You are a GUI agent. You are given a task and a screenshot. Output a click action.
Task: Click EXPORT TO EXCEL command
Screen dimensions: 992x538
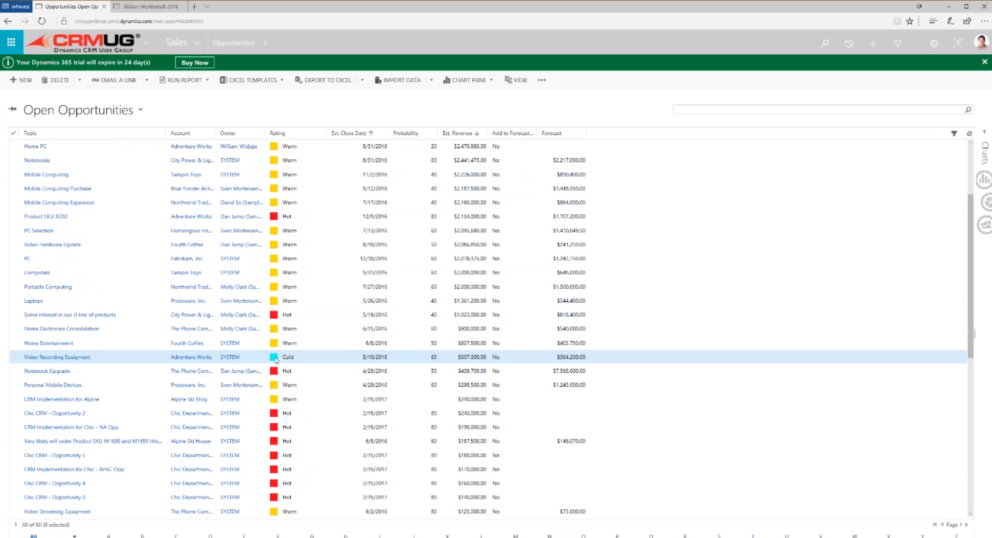323,80
